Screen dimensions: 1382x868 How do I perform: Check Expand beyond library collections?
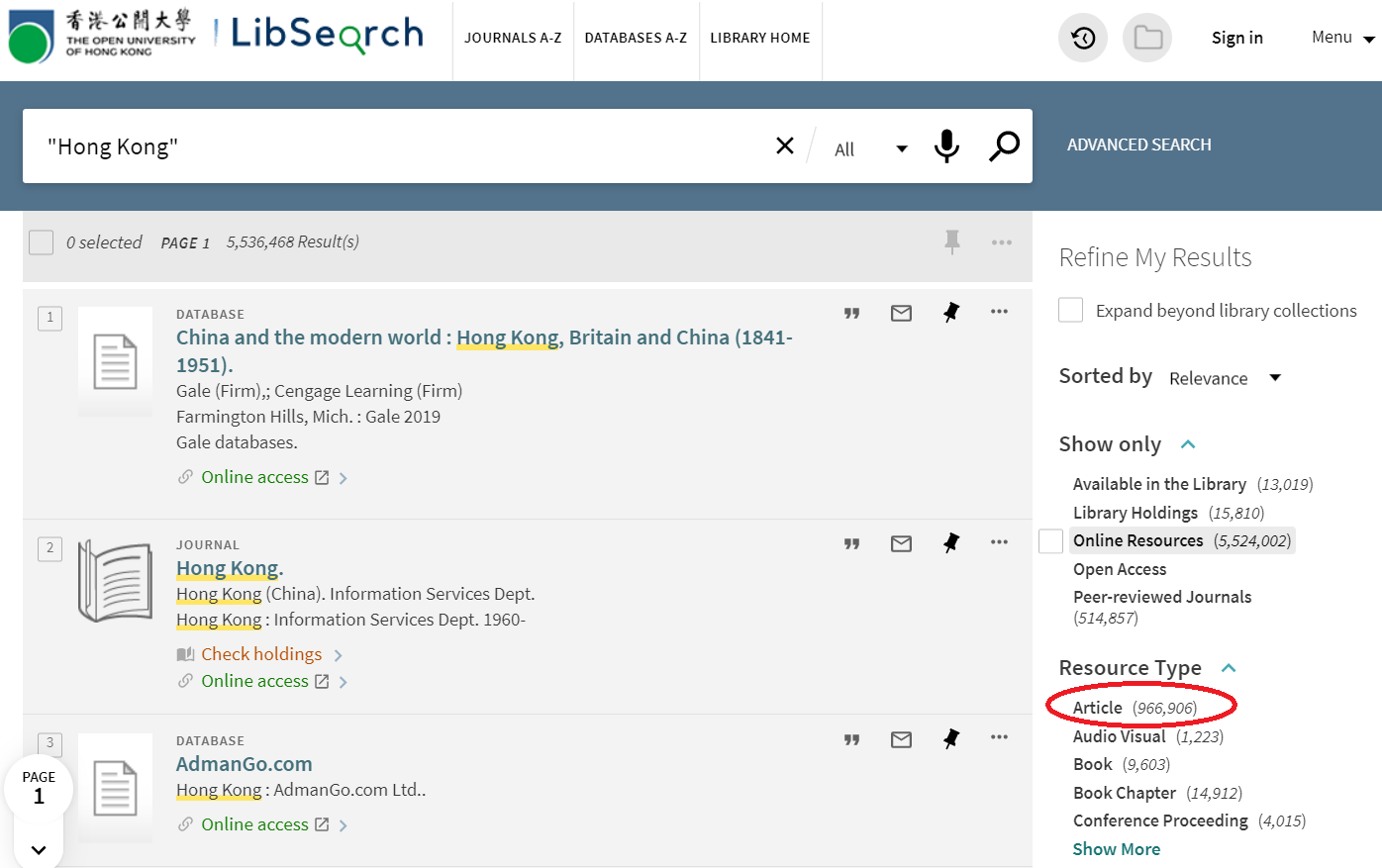(x=1070, y=310)
